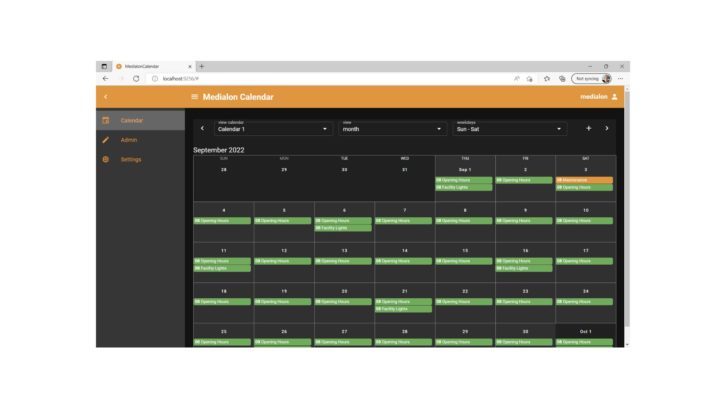
Task: Select the day number Sep 1
Action: click(x=465, y=169)
